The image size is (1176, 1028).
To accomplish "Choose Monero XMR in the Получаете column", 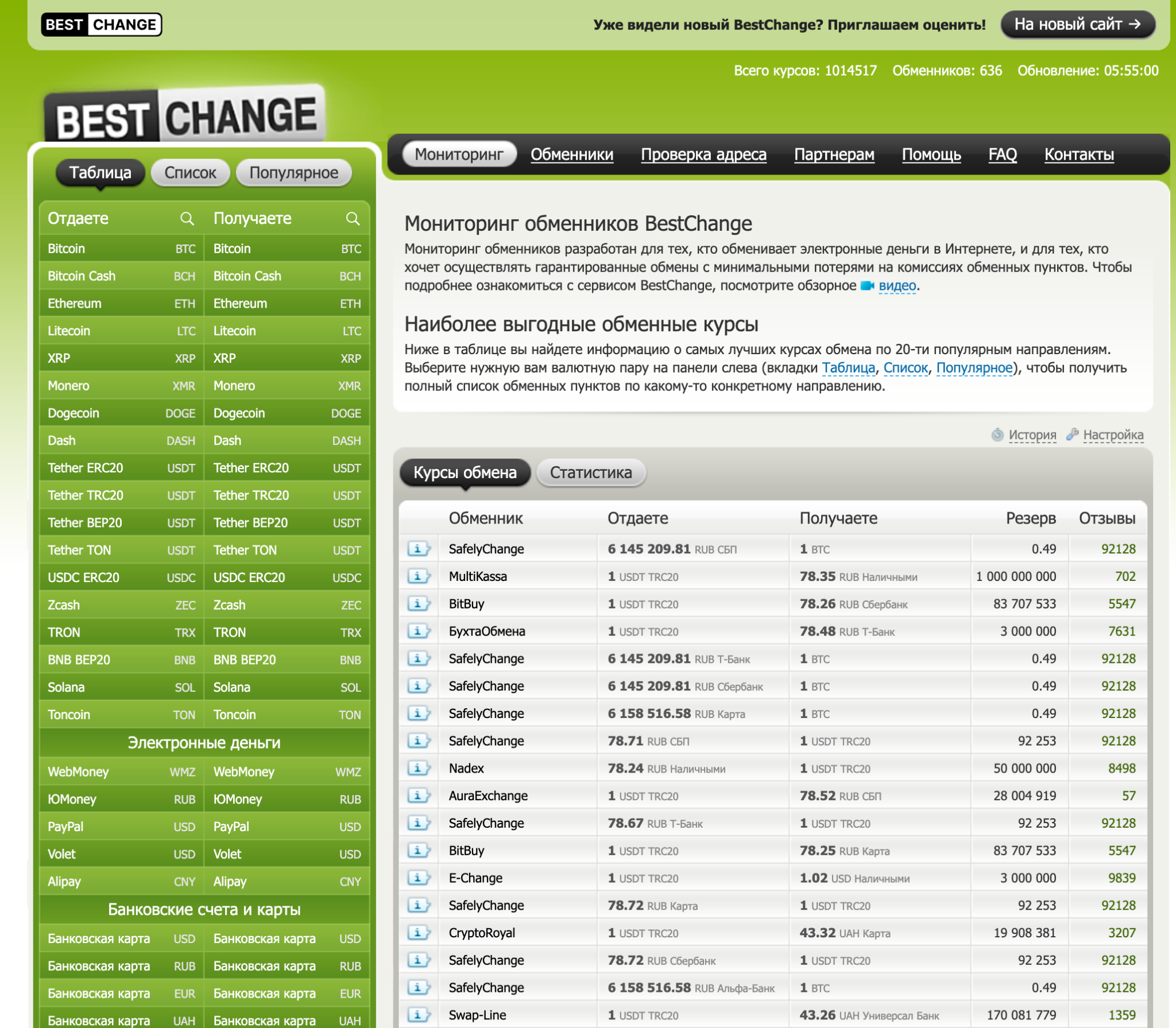I will click(287, 386).
